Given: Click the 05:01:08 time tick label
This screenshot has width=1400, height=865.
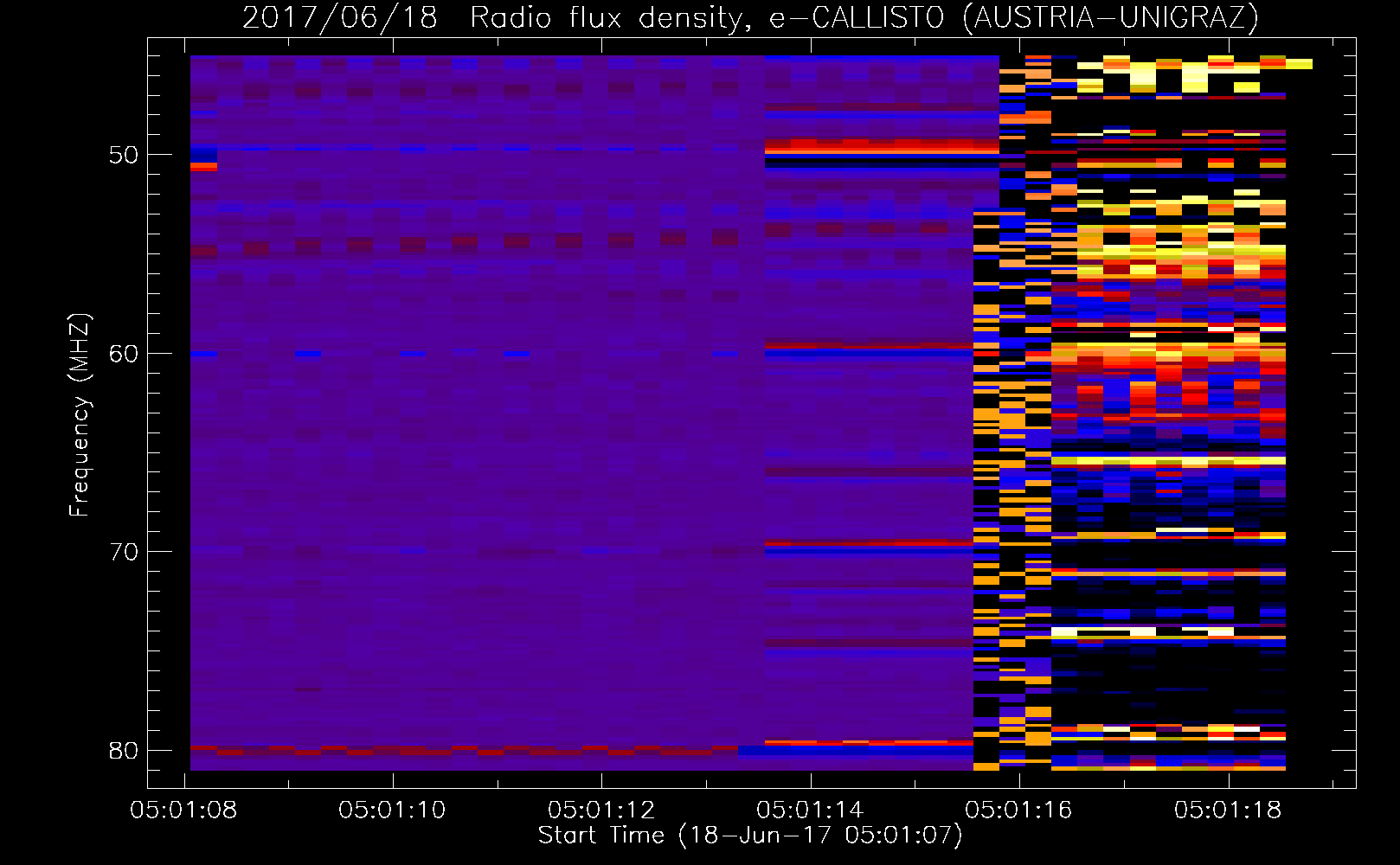Looking at the screenshot, I should (183, 811).
